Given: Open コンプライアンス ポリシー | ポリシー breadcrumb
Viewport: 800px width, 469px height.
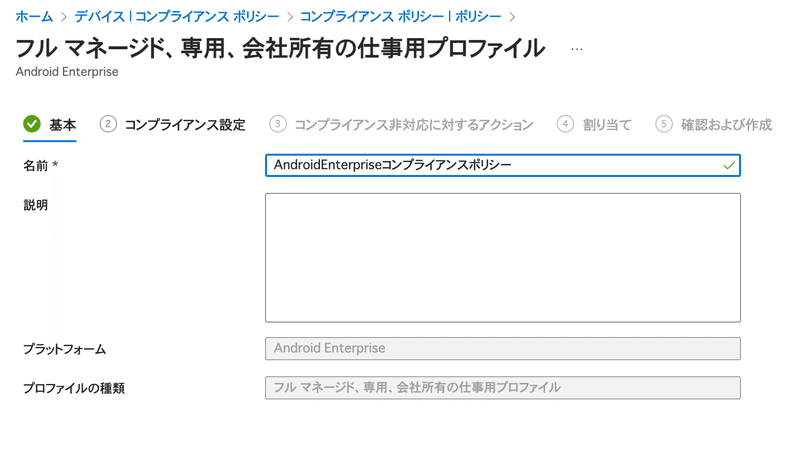Looking at the screenshot, I should point(401,16).
